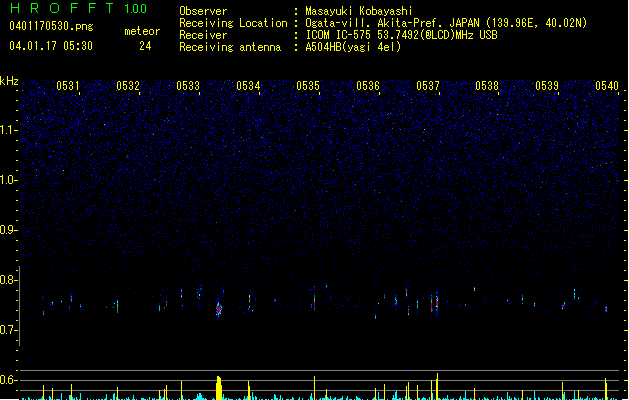Image resolution: width=629 pixels, height=400 pixels.
Task: Click the 0532 time marker
Action: click(128, 86)
